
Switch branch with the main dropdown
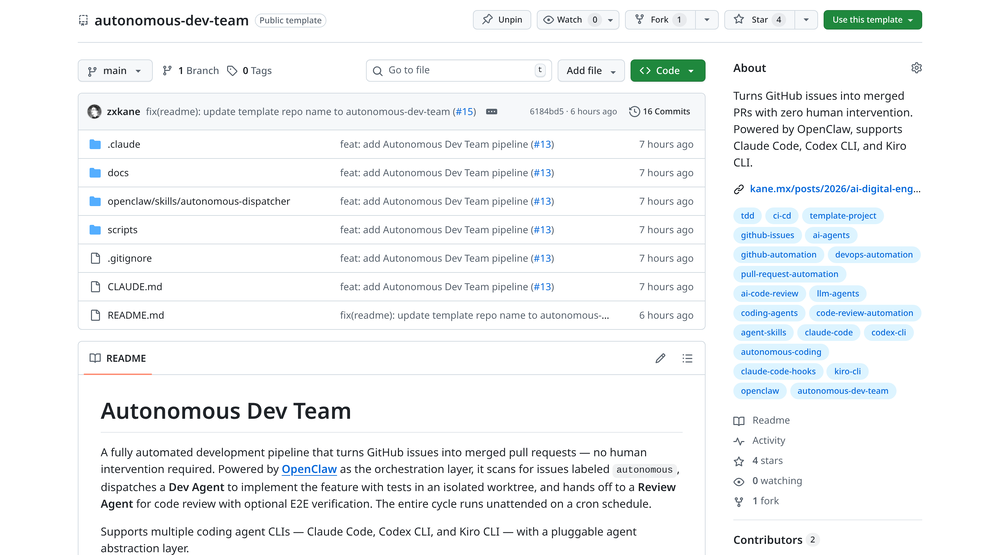[115, 71]
